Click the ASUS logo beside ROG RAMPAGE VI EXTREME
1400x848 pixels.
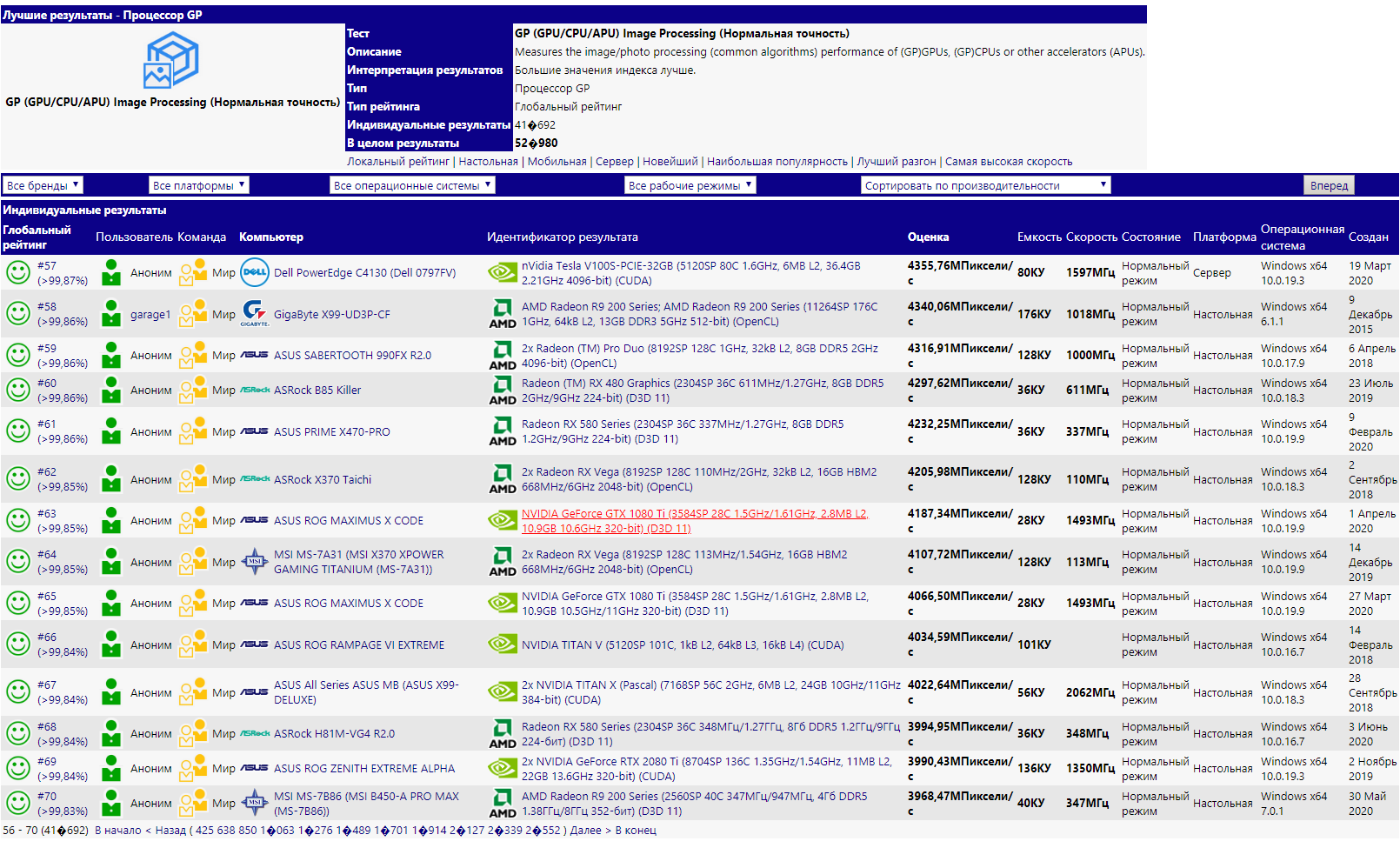(255, 644)
